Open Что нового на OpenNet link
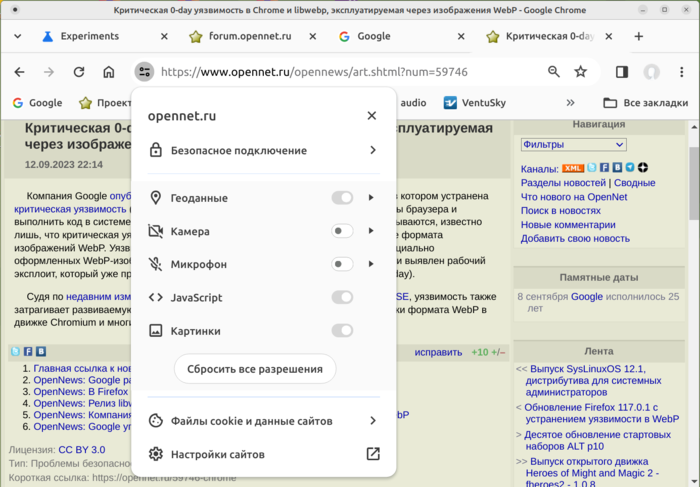The width and height of the screenshot is (700, 487). (574, 197)
